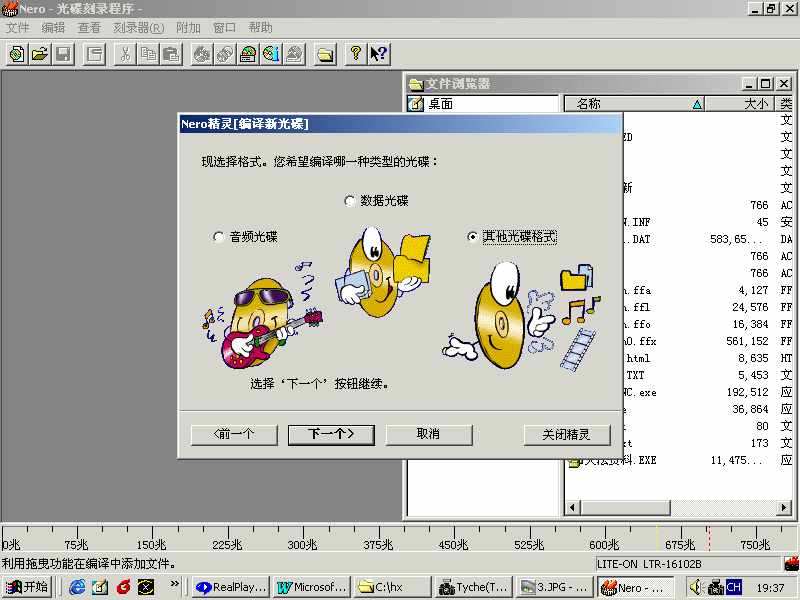Image resolution: width=800 pixels, height=600 pixels.
Task: Click the 关闭精灵 button
Action: pyautogui.click(x=566, y=434)
